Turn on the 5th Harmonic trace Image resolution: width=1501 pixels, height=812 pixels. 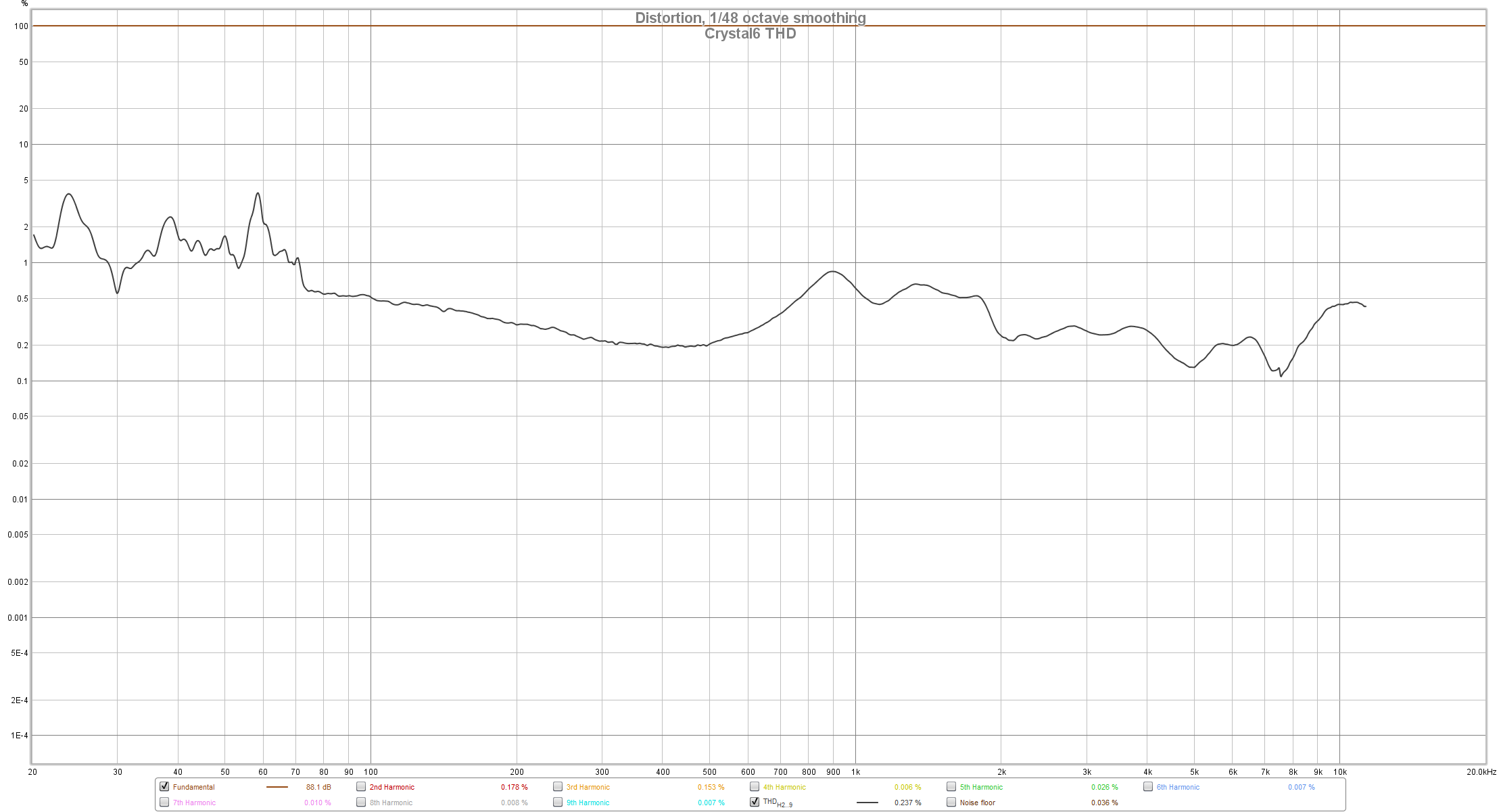click(x=951, y=786)
